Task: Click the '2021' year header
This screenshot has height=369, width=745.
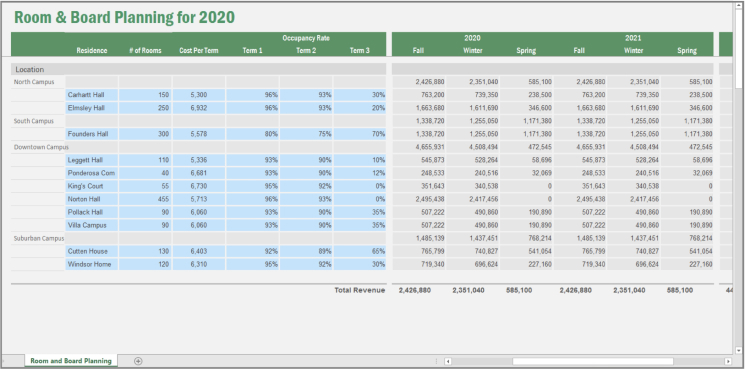Action: point(633,38)
